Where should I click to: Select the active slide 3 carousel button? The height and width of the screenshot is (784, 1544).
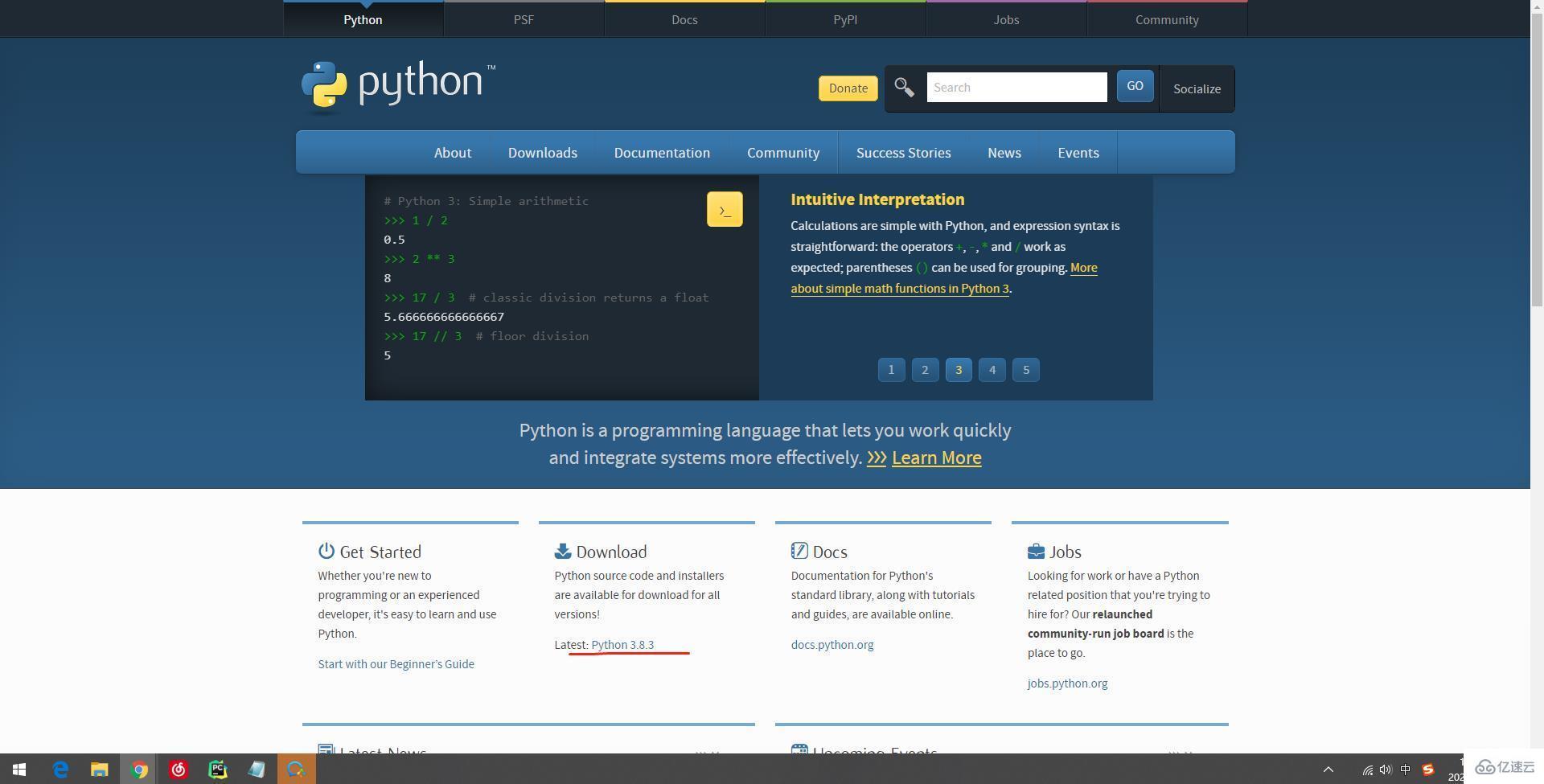959,370
